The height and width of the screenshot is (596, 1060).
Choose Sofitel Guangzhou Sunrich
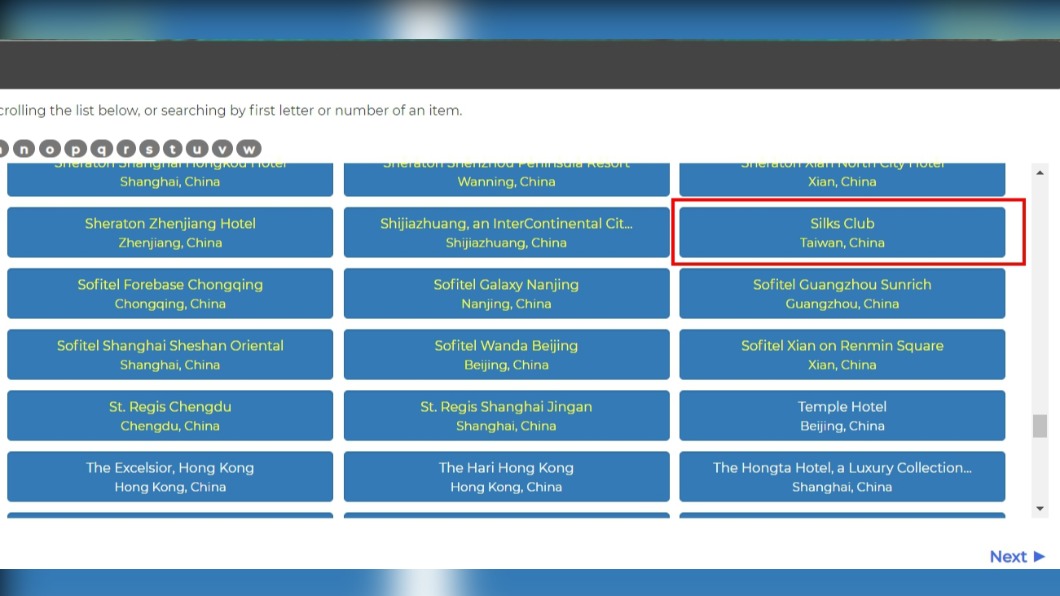[842, 293]
